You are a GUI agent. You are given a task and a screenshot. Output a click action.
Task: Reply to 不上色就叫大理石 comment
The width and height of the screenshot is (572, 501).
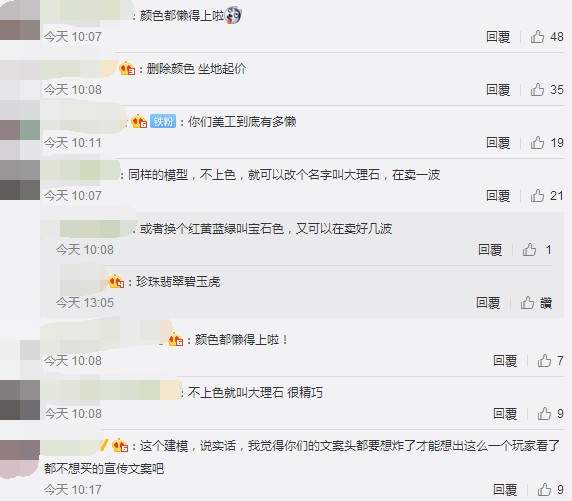tap(505, 413)
